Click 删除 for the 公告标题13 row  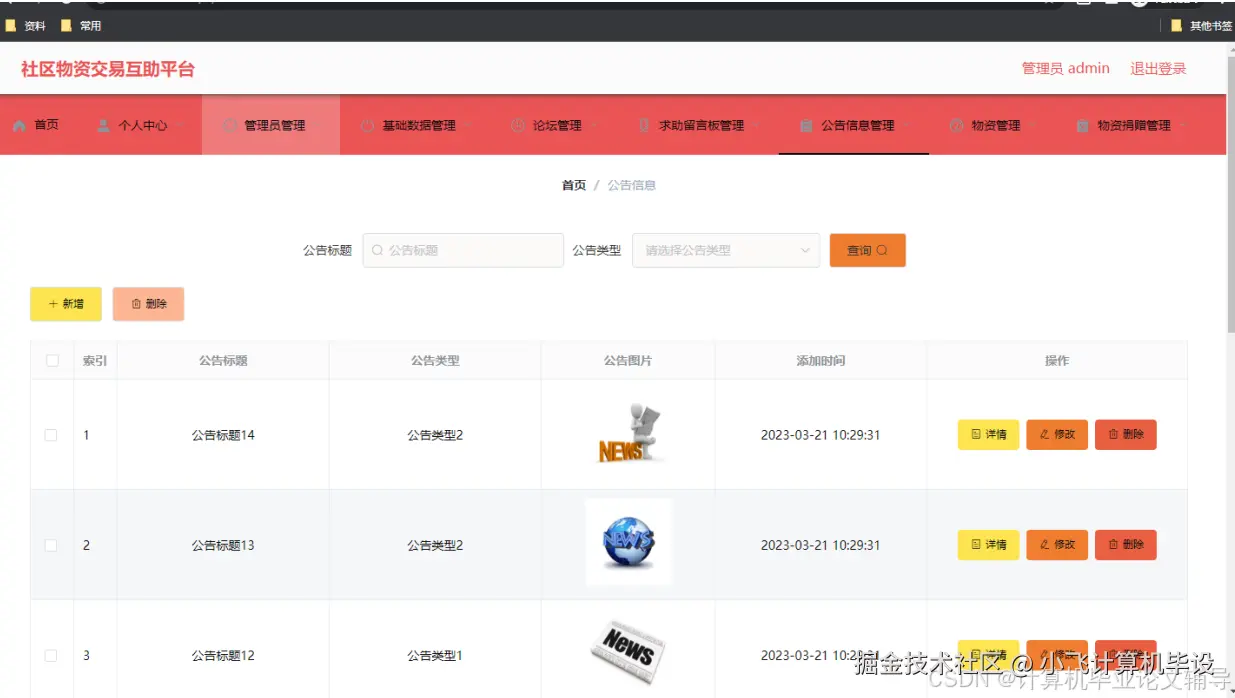pyautogui.click(x=1126, y=545)
